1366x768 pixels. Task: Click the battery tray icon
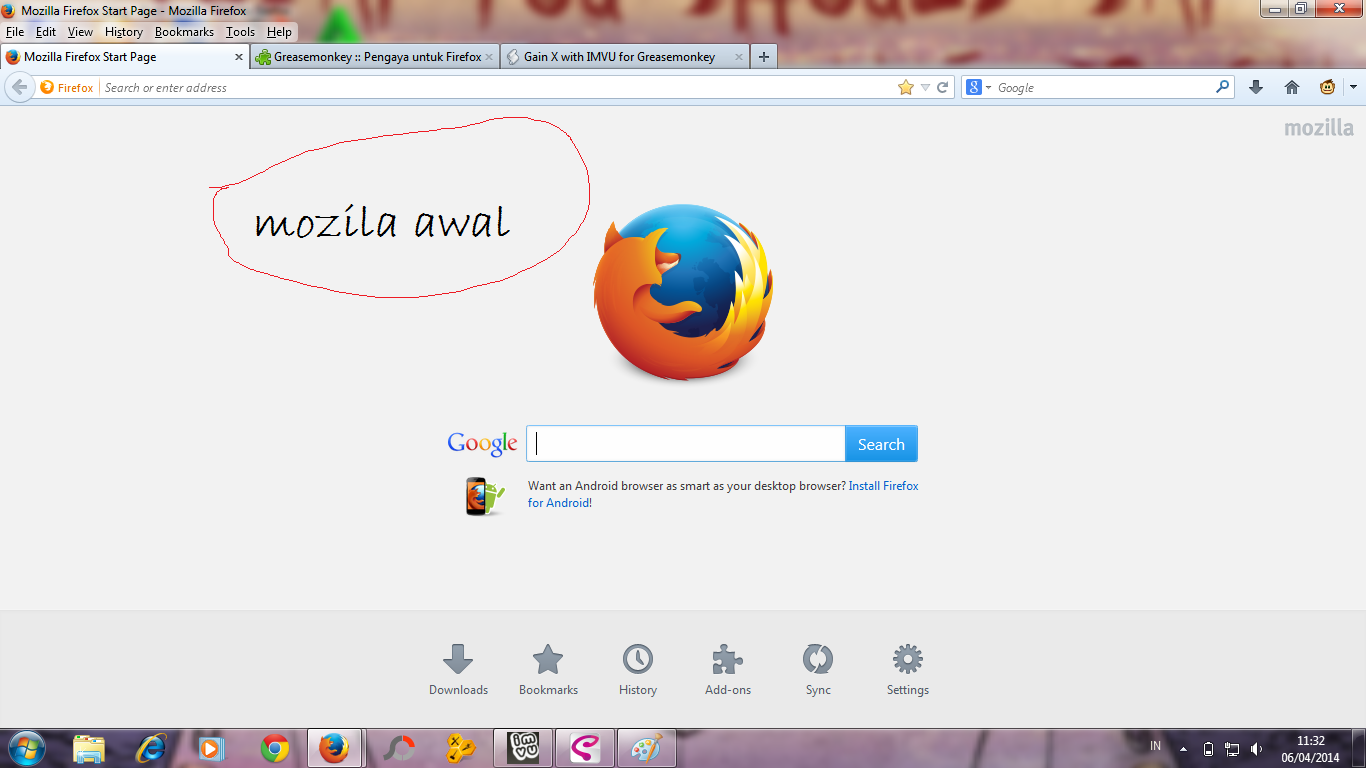coord(1208,749)
